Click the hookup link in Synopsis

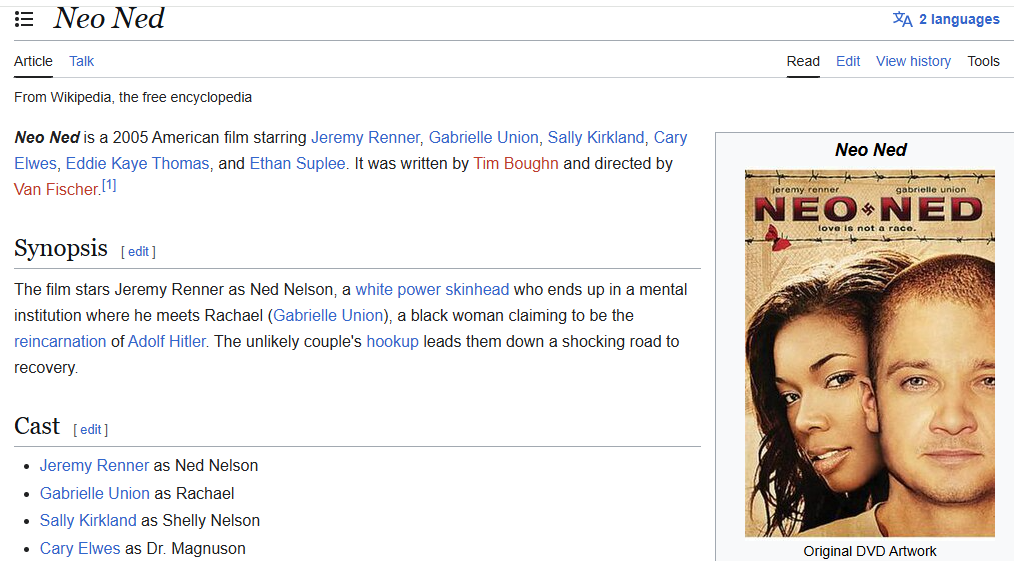coord(392,341)
